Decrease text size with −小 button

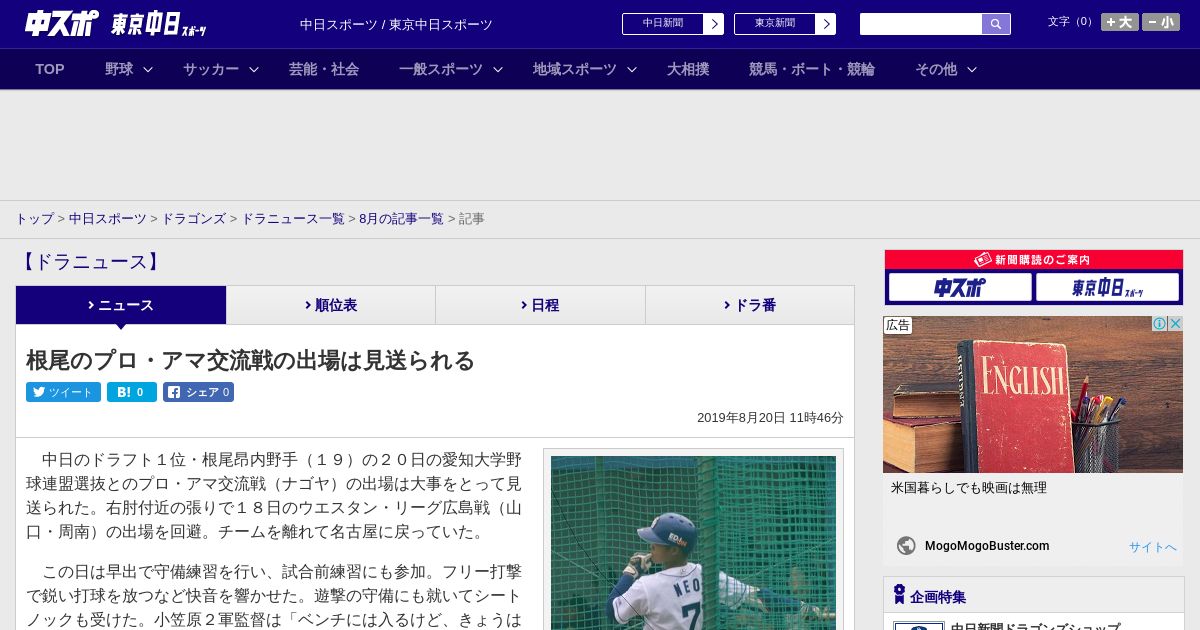(x=1161, y=22)
